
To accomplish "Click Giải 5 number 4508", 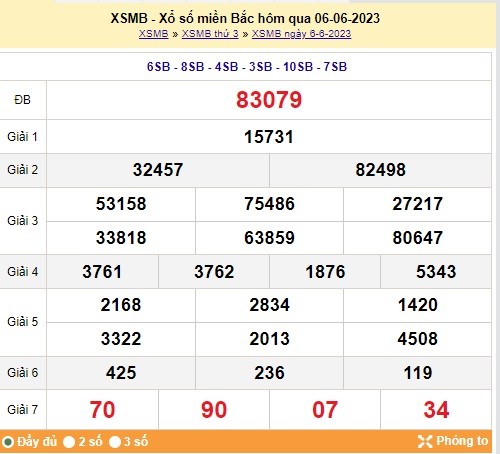I will click(x=417, y=339).
